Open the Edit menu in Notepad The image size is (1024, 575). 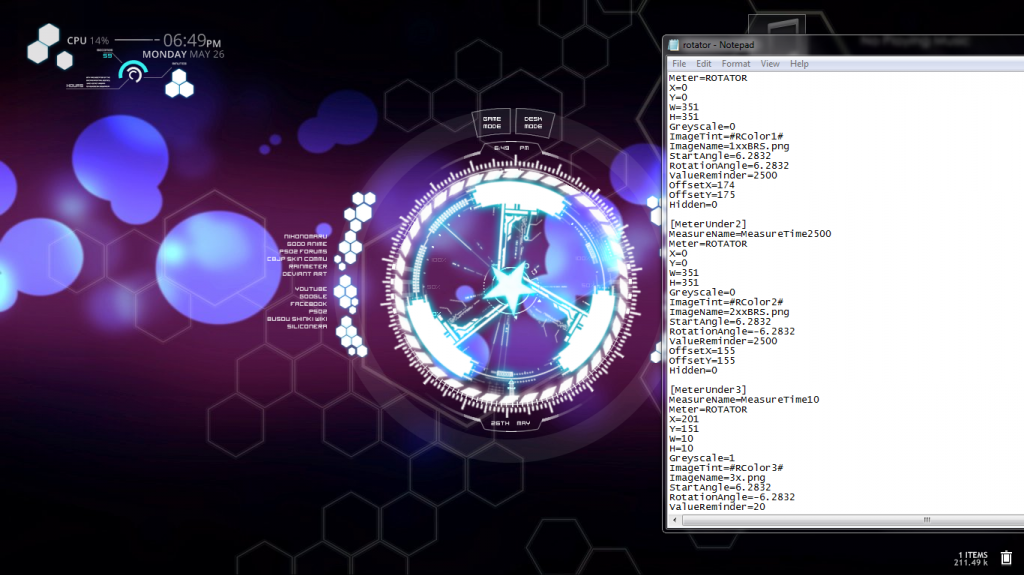703,63
